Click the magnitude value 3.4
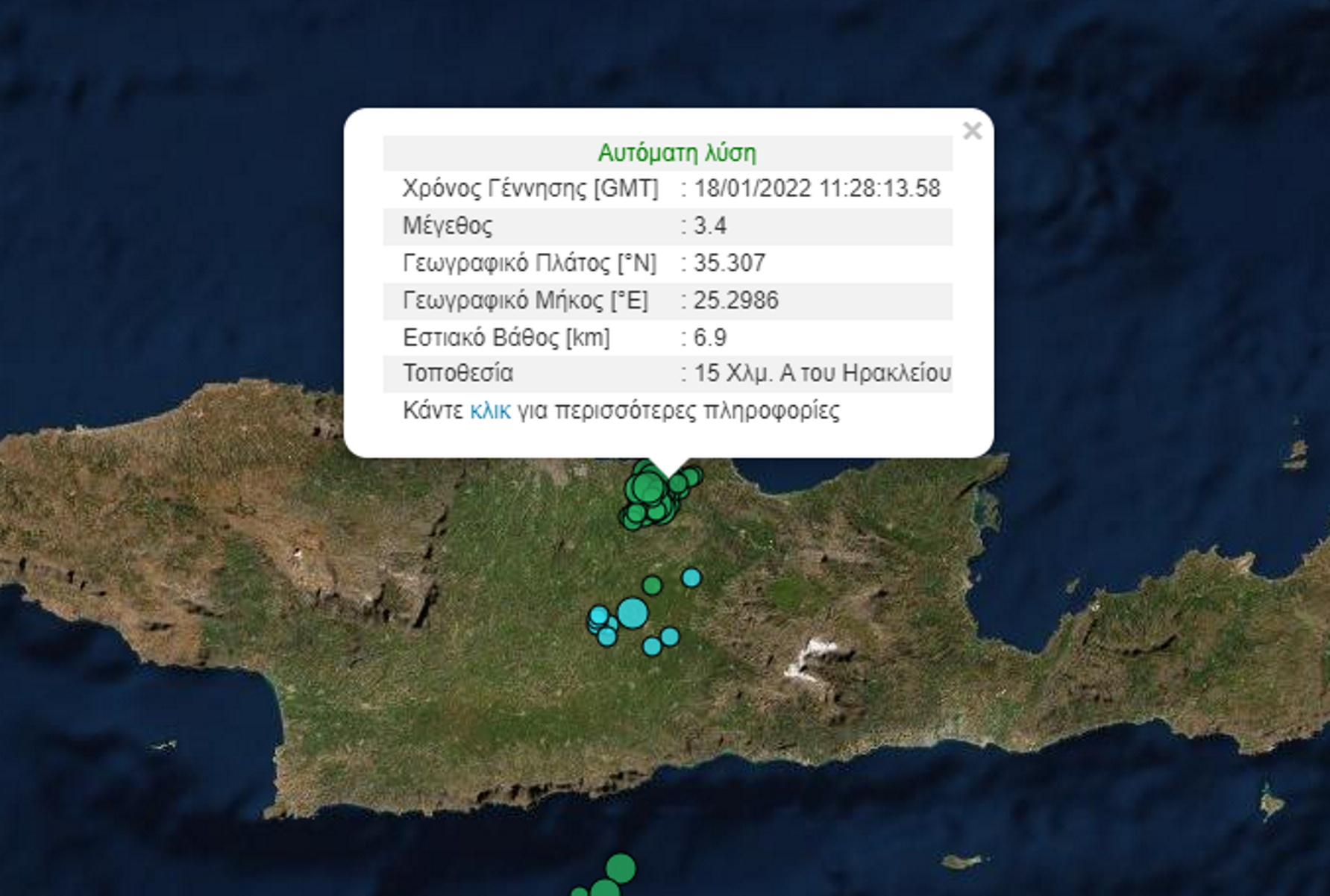Viewport: 1330px width, 896px height. [710, 225]
